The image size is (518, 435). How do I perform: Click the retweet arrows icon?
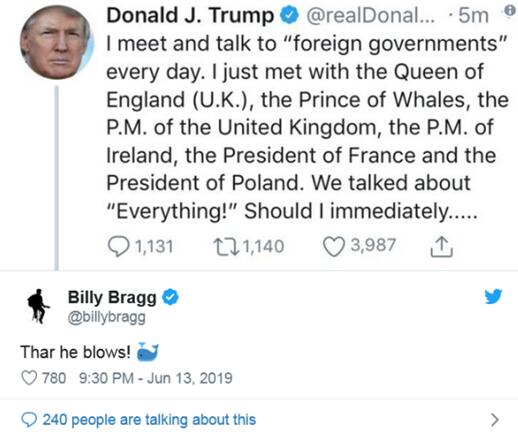227,247
